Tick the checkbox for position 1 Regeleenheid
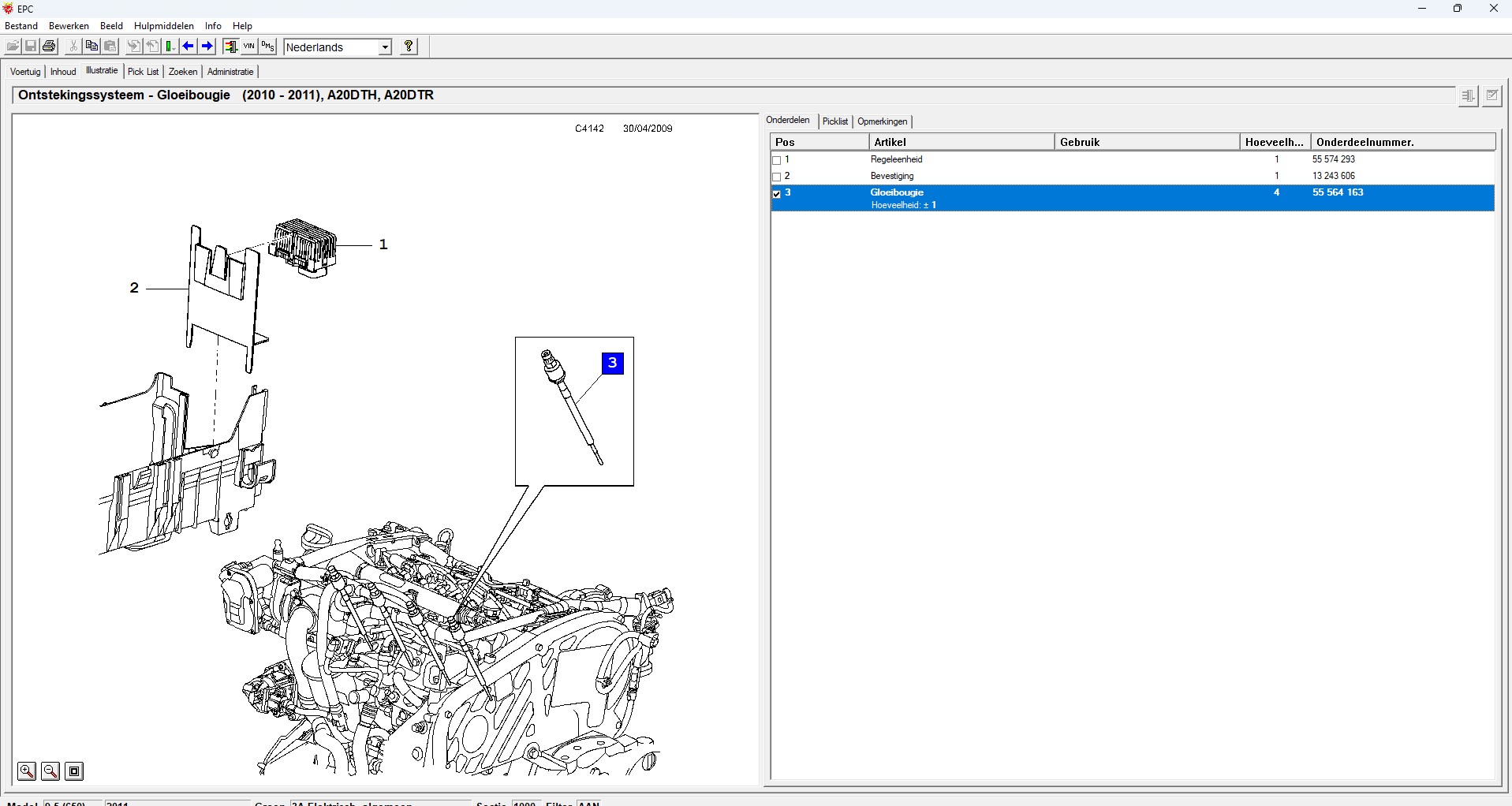Image resolution: width=1512 pixels, height=806 pixels. click(x=777, y=160)
